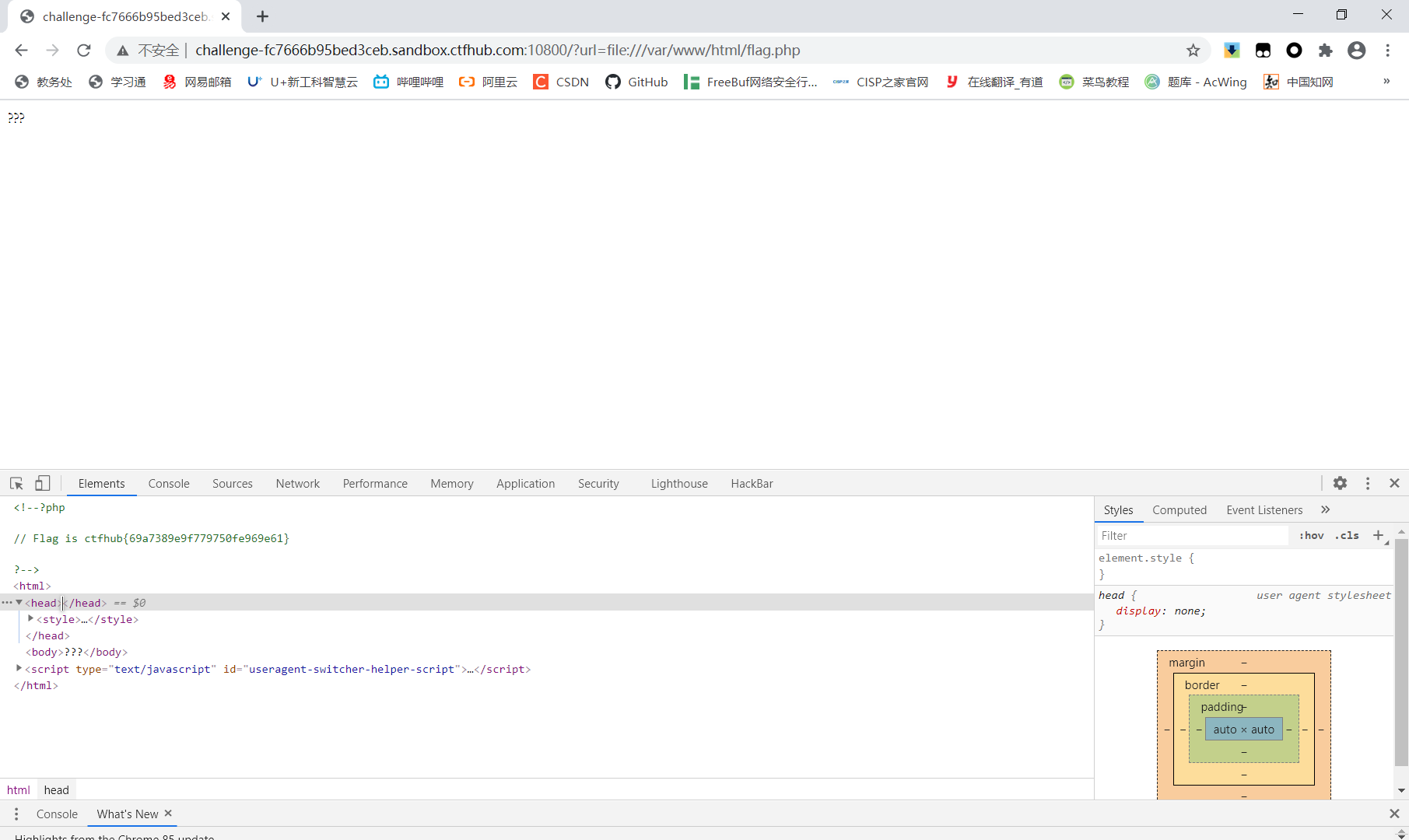Focus the styles Filter field

1193,535
